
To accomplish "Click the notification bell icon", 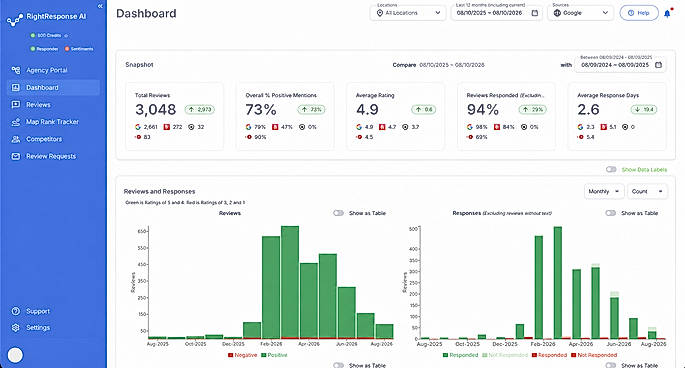I will [667, 14].
